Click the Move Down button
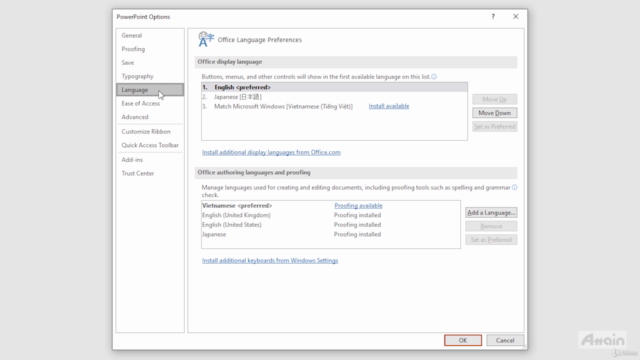This screenshot has width=640, height=360. click(494, 113)
